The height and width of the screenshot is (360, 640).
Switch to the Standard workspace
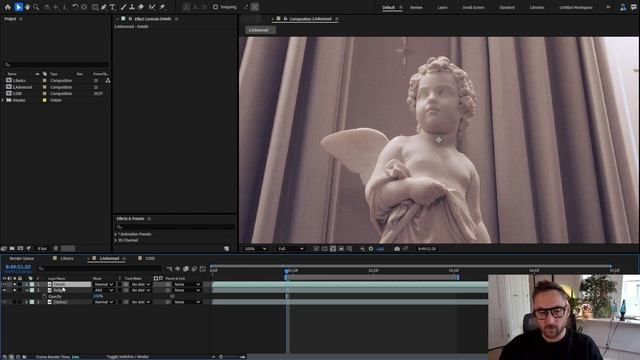click(x=507, y=7)
